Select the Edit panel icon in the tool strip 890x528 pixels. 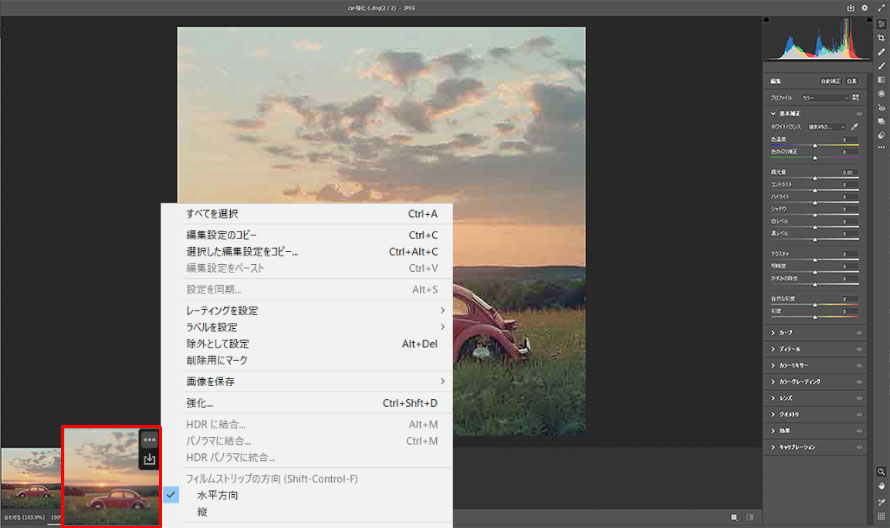tap(881, 24)
